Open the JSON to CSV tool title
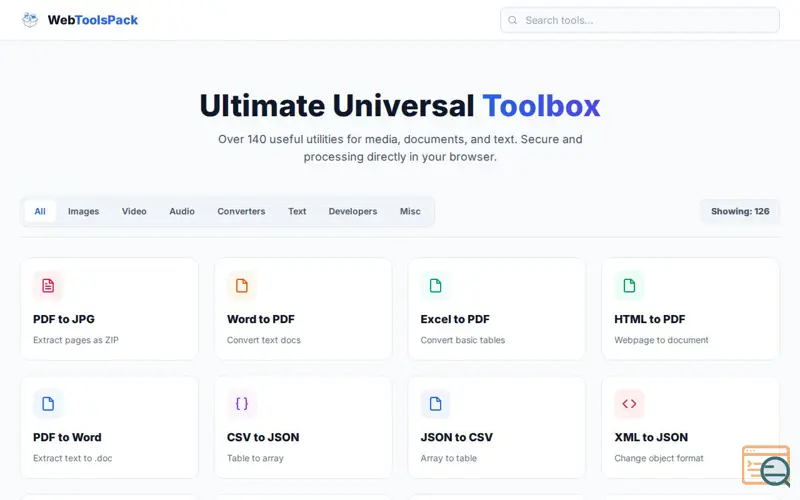 457,437
